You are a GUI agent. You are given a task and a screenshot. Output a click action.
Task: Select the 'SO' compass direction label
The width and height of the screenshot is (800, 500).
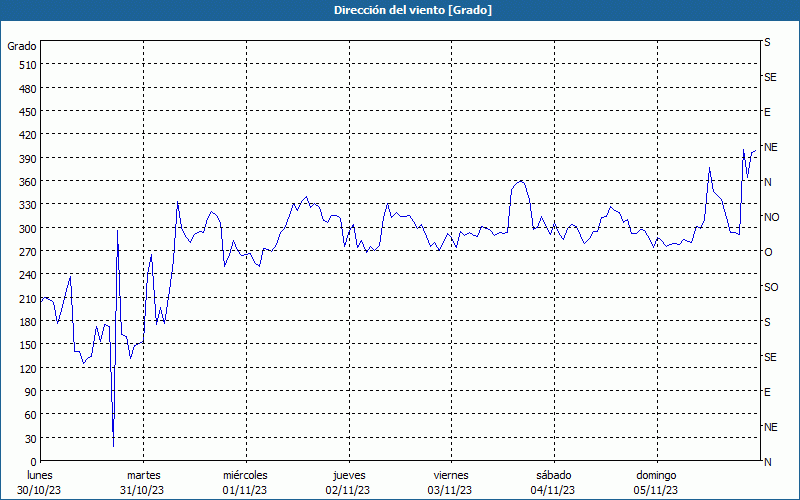tap(771, 287)
